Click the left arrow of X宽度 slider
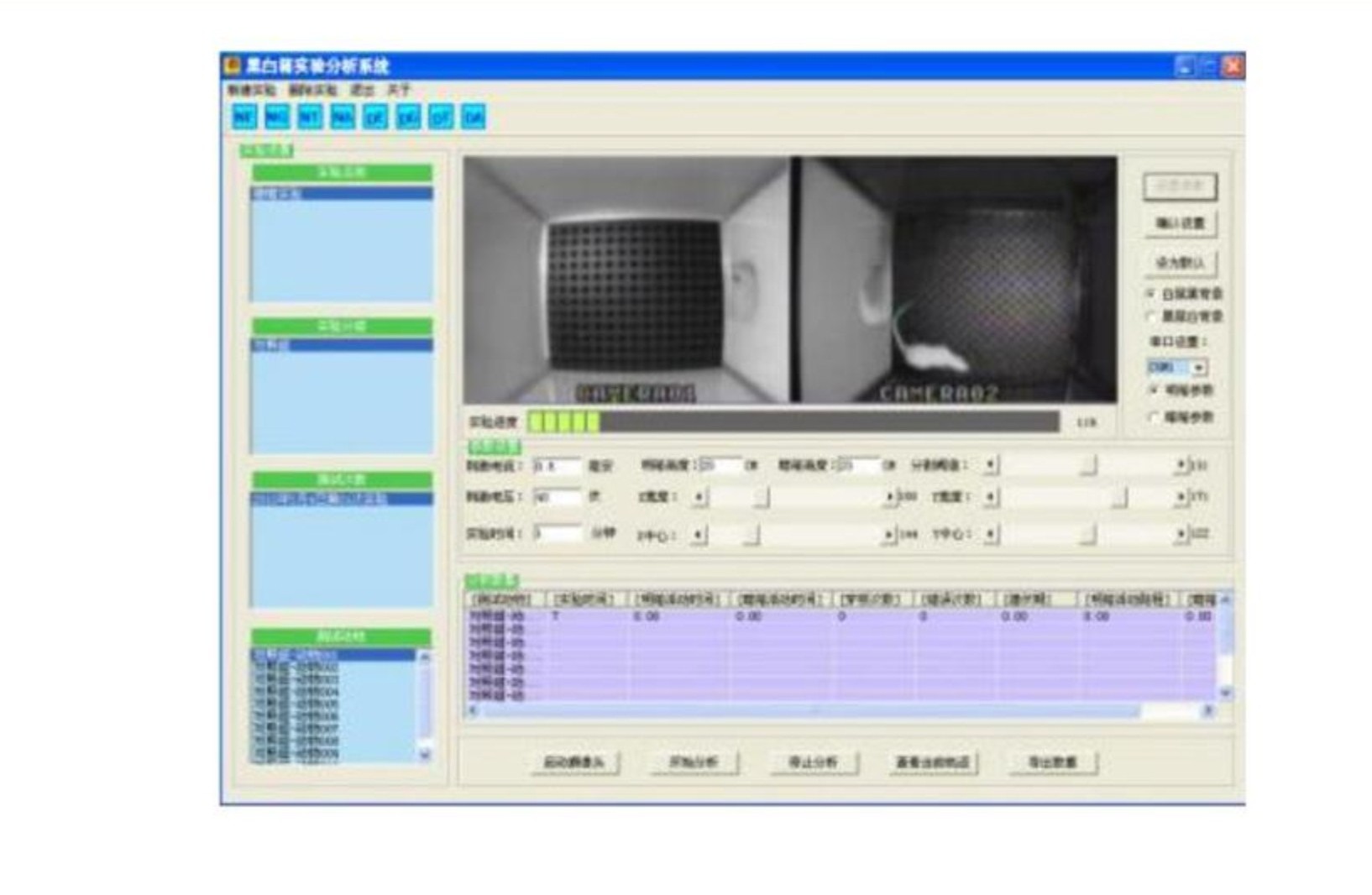 699,498
